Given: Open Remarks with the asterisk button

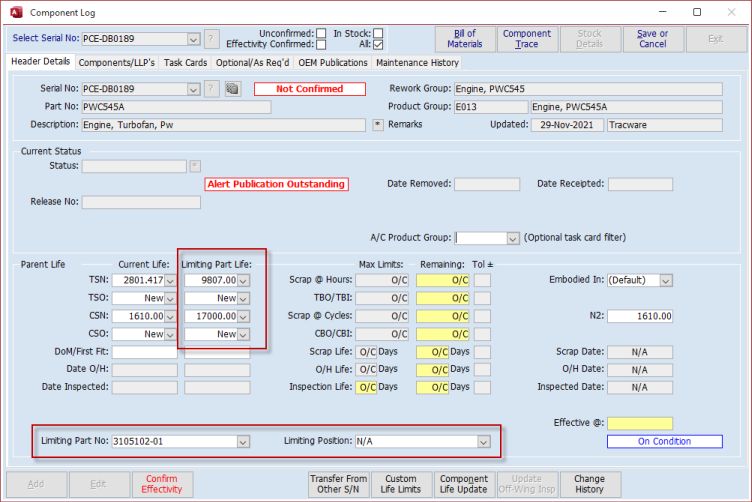Looking at the screenshot, I should pos(378,125).
